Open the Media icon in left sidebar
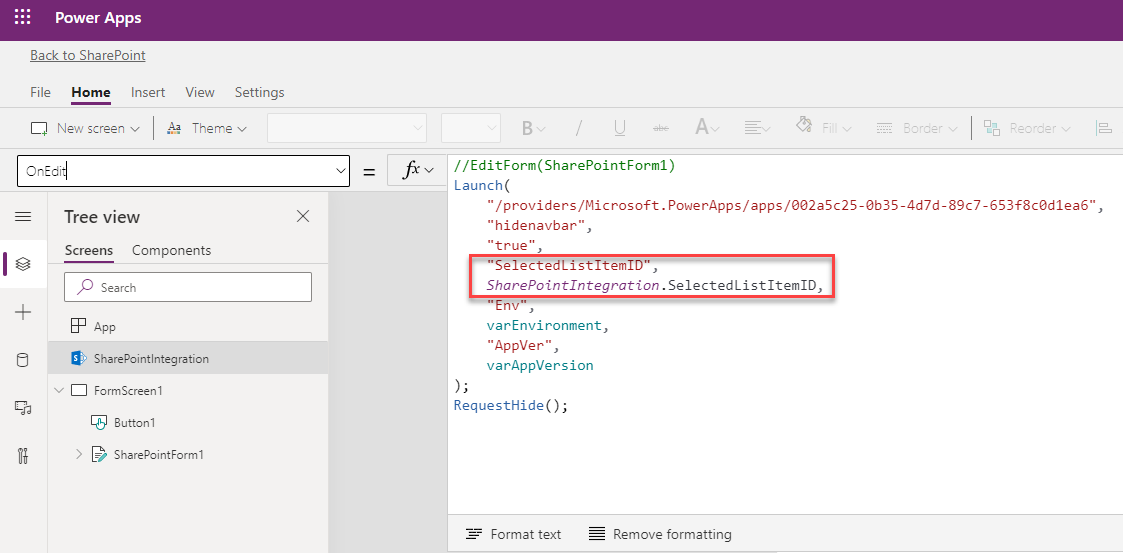Screen dimensions: 1123x553 (x=23, y=407)
